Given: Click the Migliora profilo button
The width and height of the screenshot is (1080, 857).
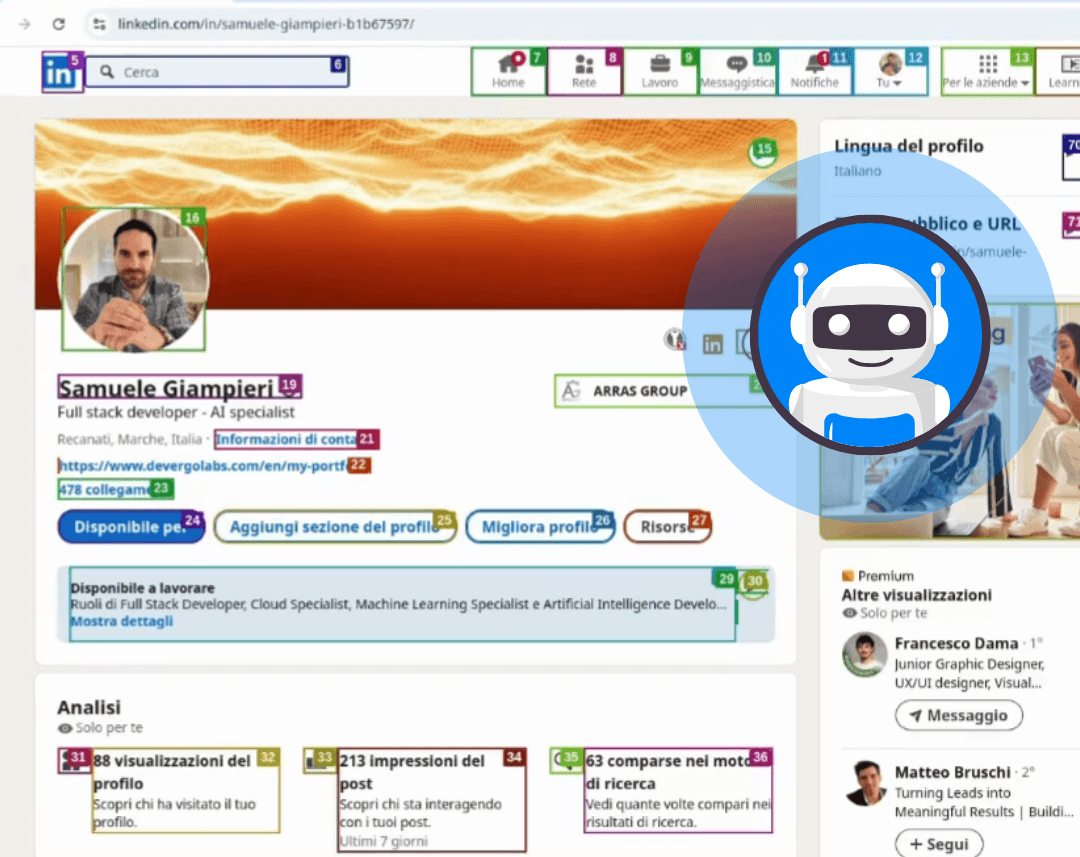Looking at the screenshot, I should pyautogui.click(x=540, y=527).
